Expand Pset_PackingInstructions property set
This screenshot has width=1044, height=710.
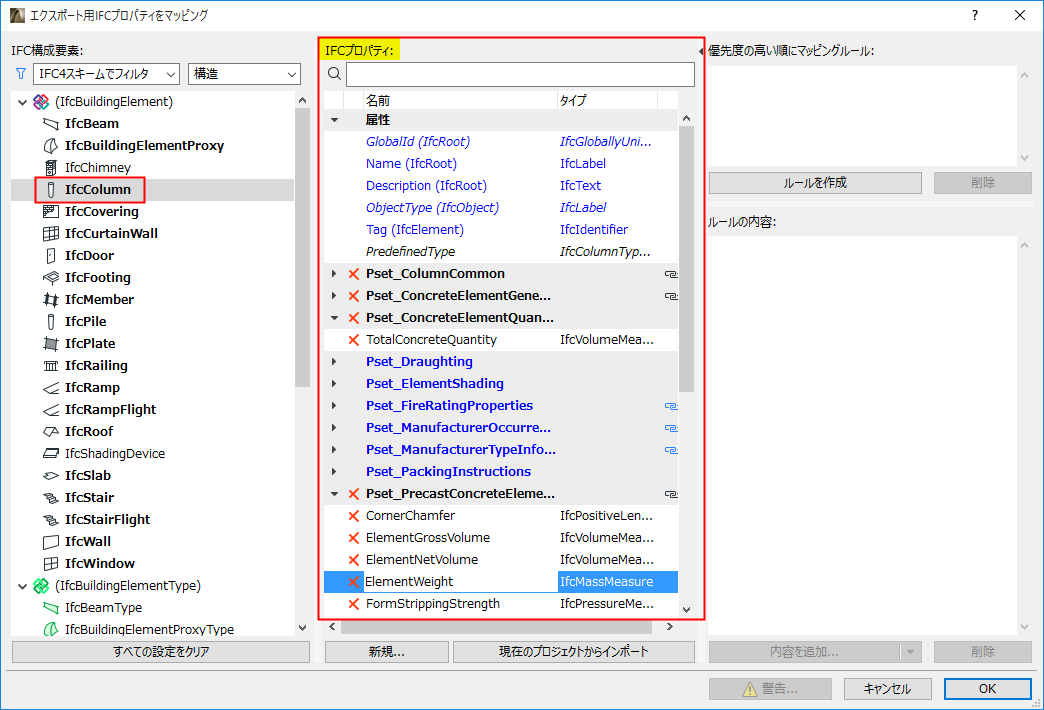[x=335, y=472]
